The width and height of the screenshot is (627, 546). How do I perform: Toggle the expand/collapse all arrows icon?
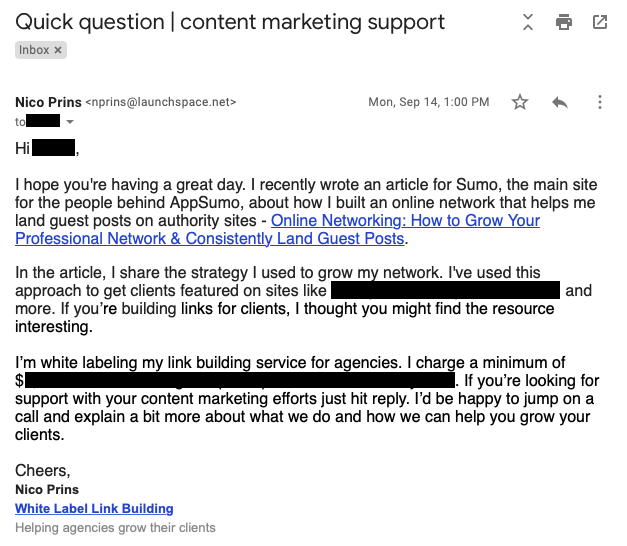[528, 22]
